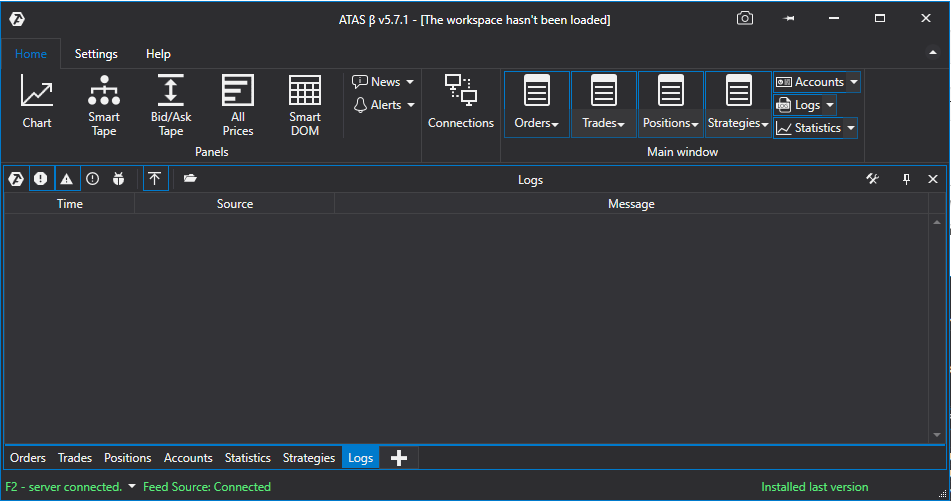
Task: Click 'Installed last version' status text
Action: point(815,486)
